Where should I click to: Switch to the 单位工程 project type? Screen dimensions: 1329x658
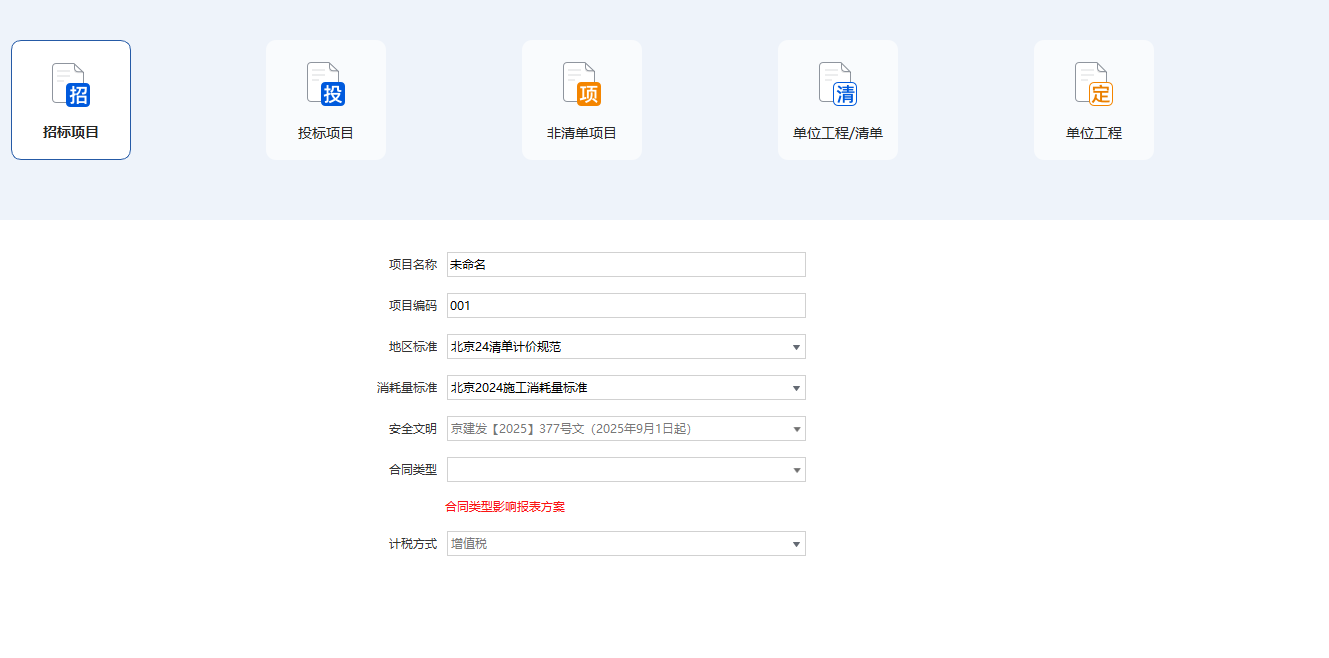pos(1093,99)
